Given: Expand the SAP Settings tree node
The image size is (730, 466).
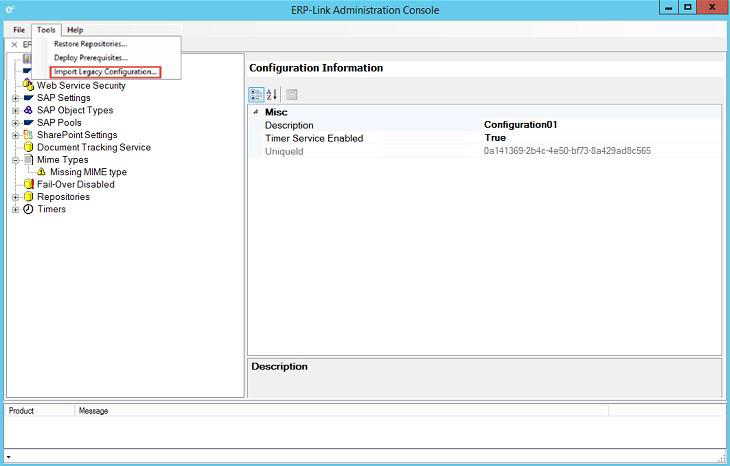Looking at the screenshot, I should click(15, 98).
